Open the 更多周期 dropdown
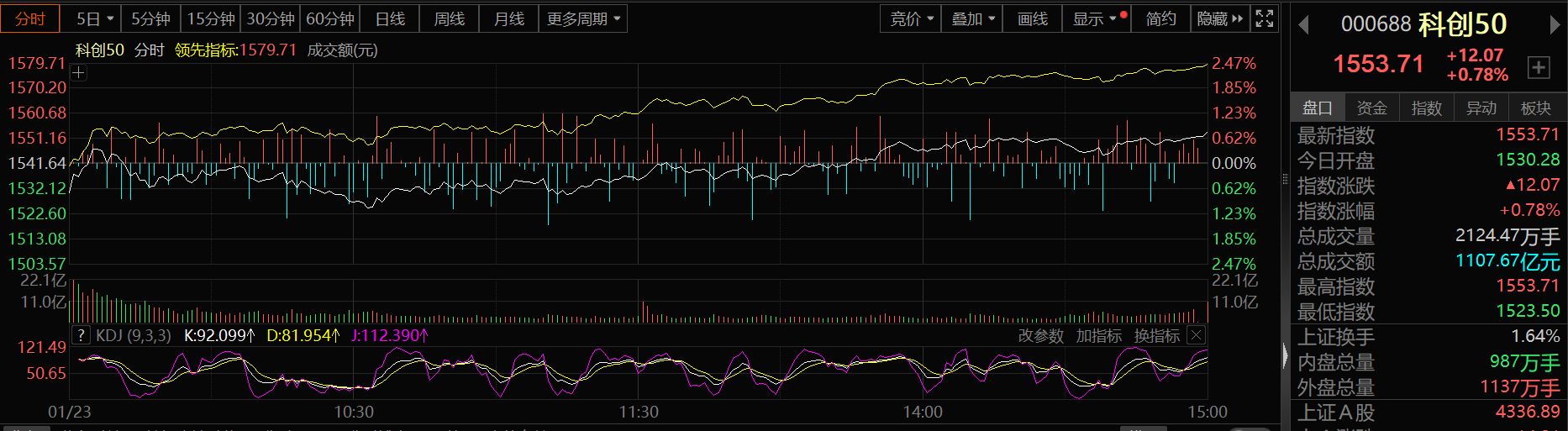Image resolution: width=1568 pixels, height=431 pixels. coord(583,18)
